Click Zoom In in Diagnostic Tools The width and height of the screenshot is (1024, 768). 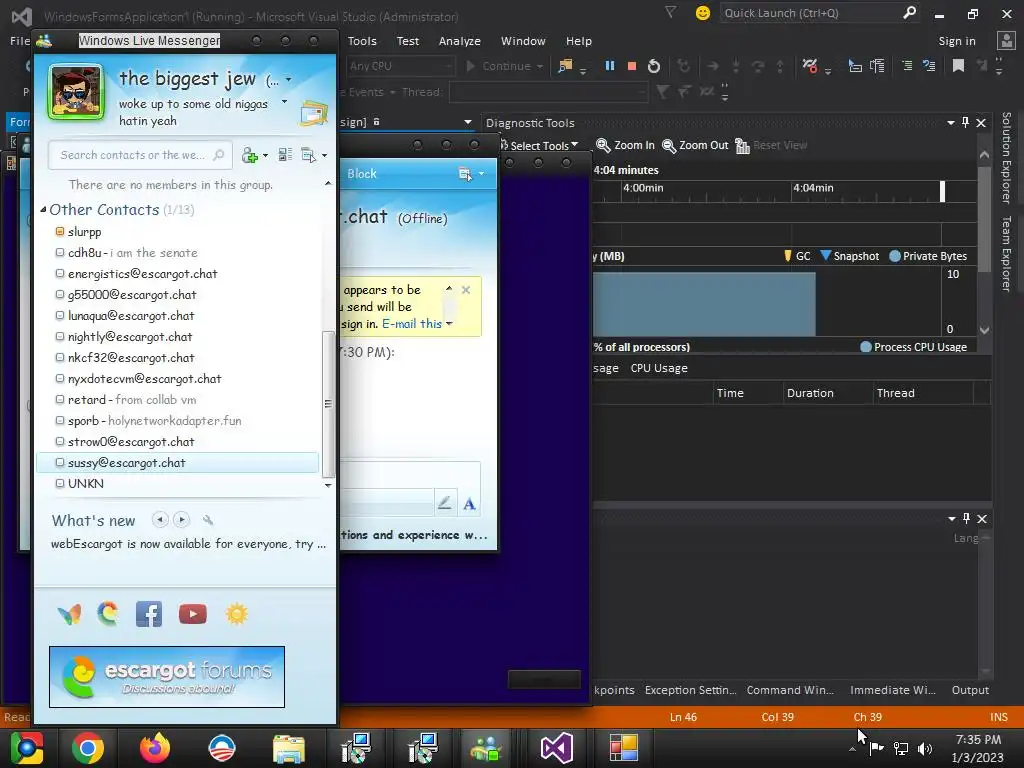click(626, 145)
